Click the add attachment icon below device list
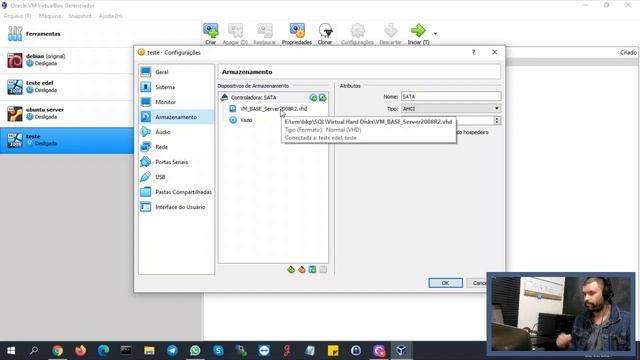 tap(312, 269)
